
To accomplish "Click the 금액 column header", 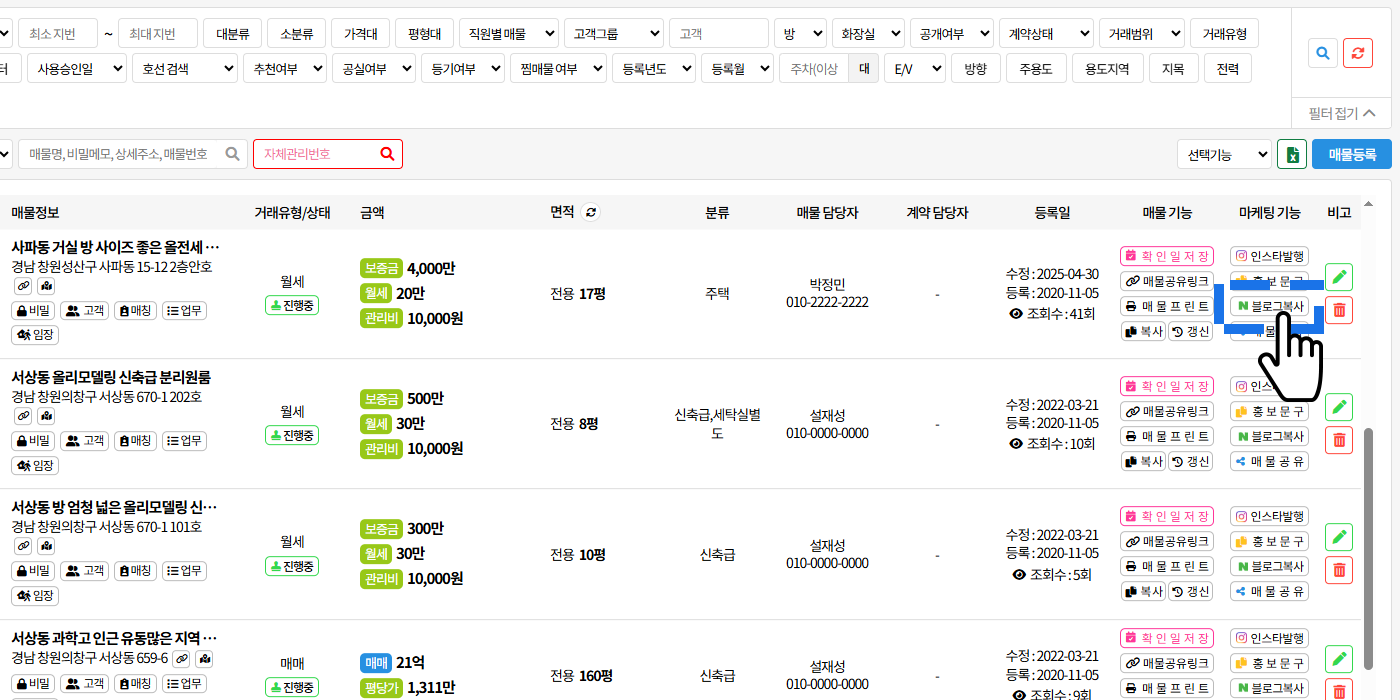I will point(372,212).
